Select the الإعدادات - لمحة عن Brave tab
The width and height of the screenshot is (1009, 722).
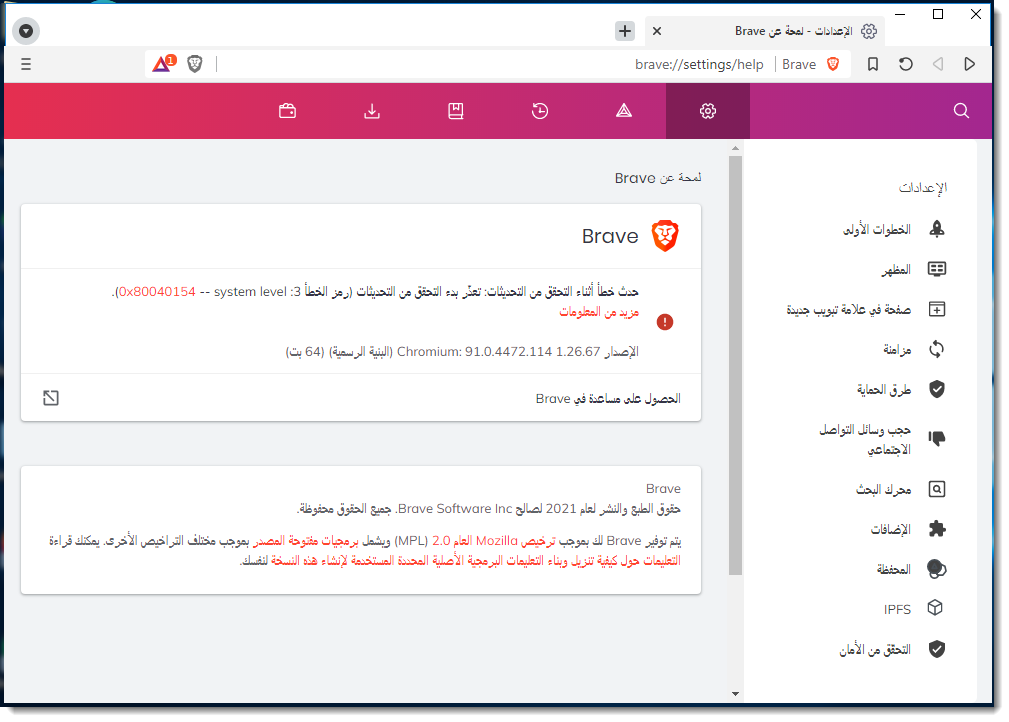pyautogui.click(x=765, y=31)
